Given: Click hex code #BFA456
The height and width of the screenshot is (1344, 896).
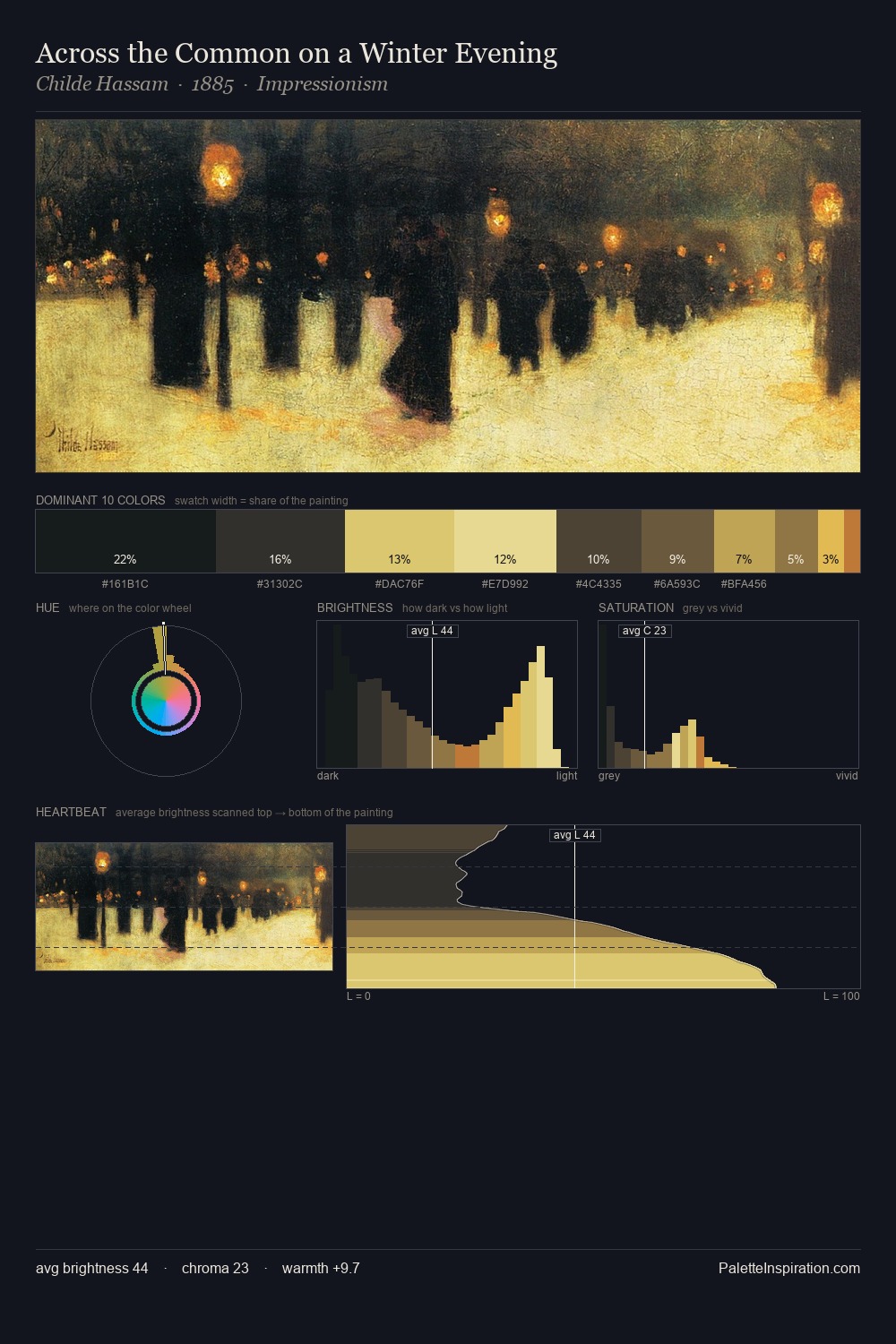Looking at the screenshot, I should click(x=744, y=584).
